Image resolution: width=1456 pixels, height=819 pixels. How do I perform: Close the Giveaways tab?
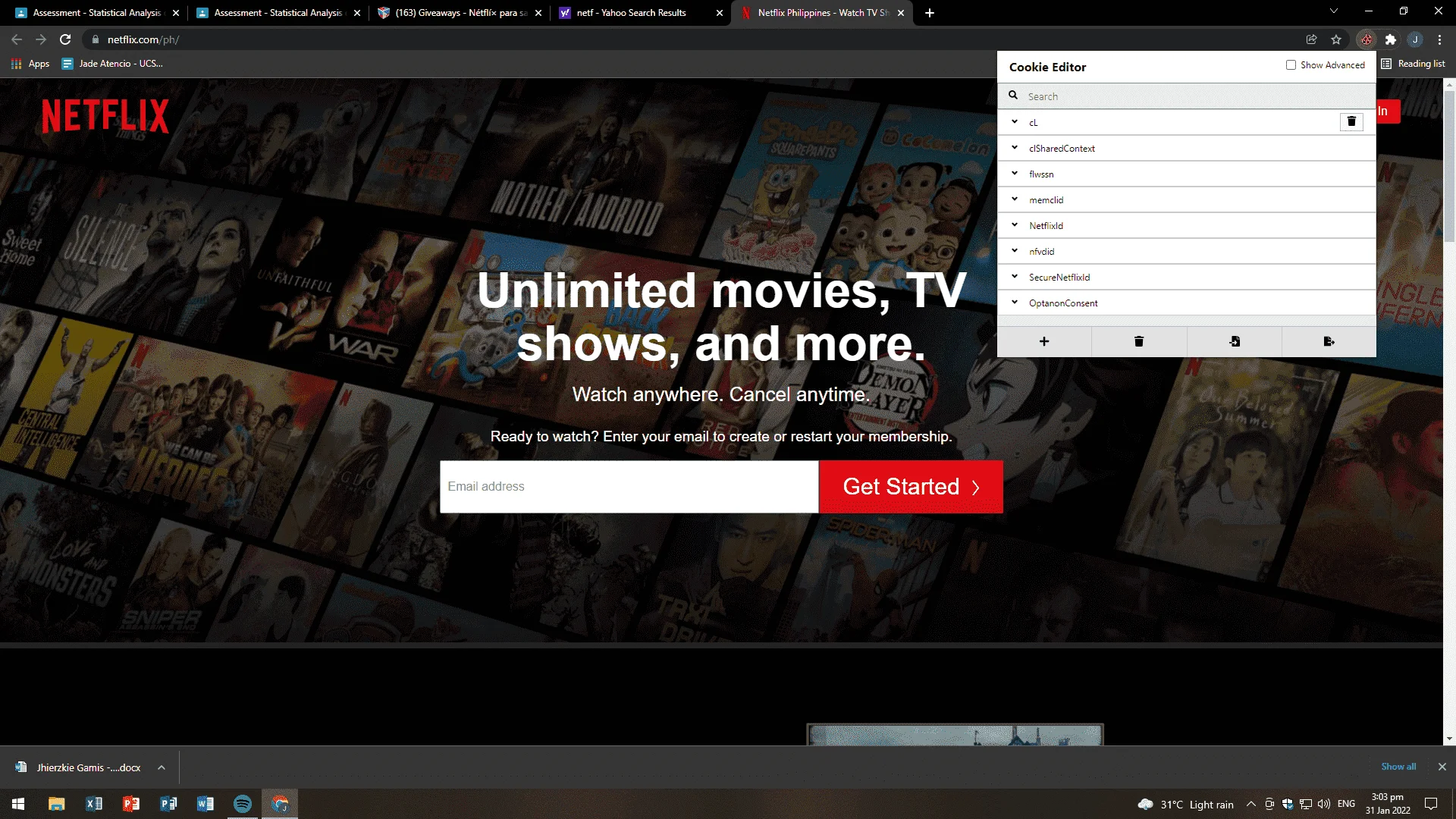pos(538,13)
